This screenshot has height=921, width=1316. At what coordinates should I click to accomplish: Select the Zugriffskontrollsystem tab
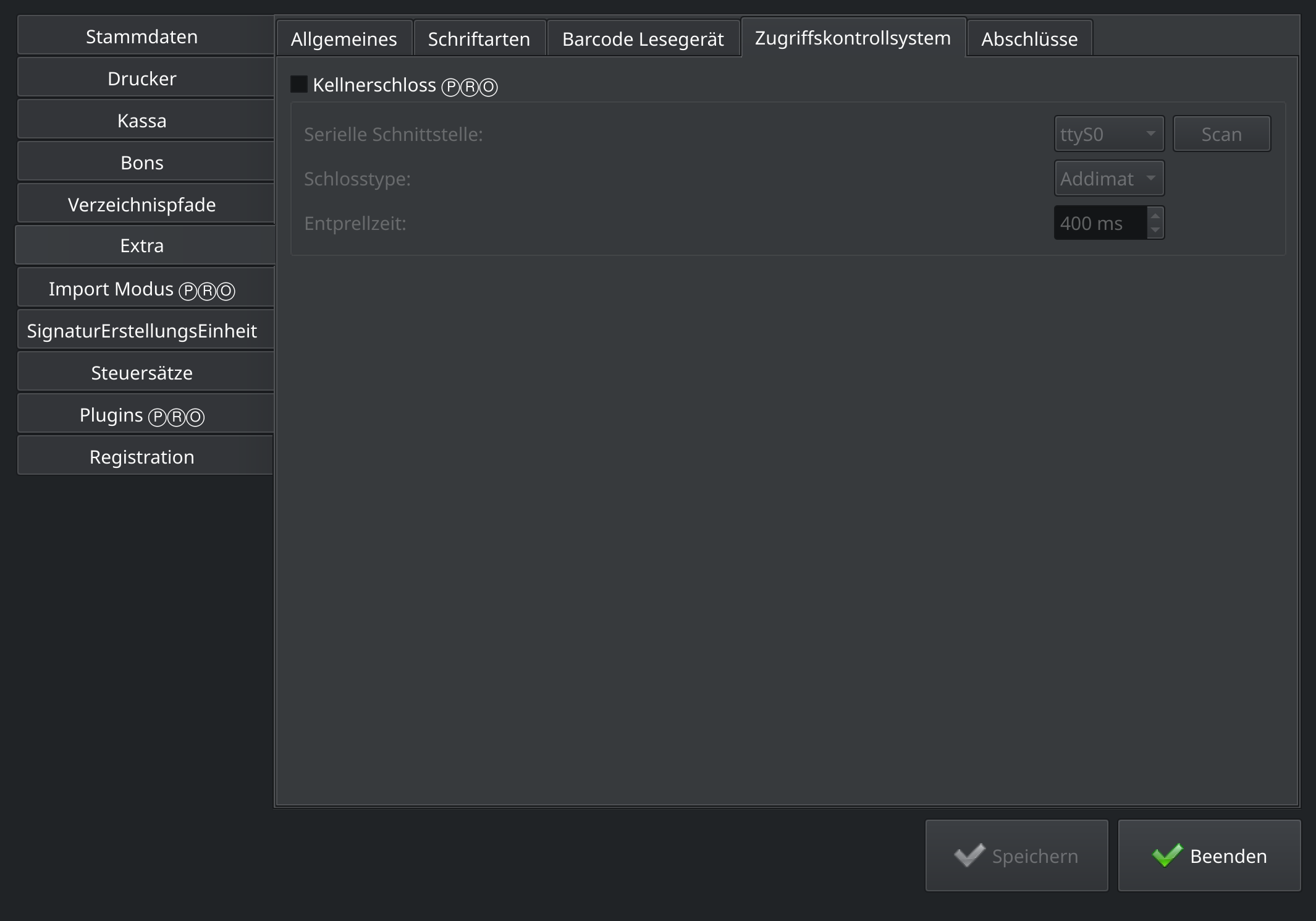853,37
